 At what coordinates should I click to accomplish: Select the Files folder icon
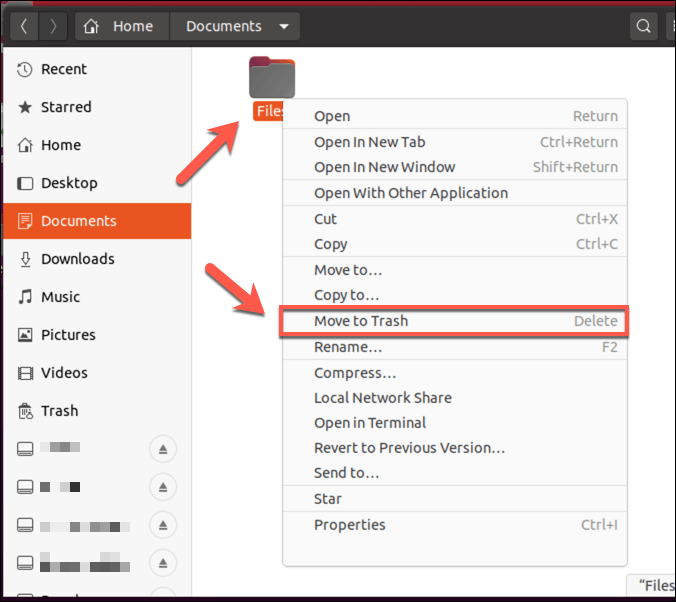(272, 78)
